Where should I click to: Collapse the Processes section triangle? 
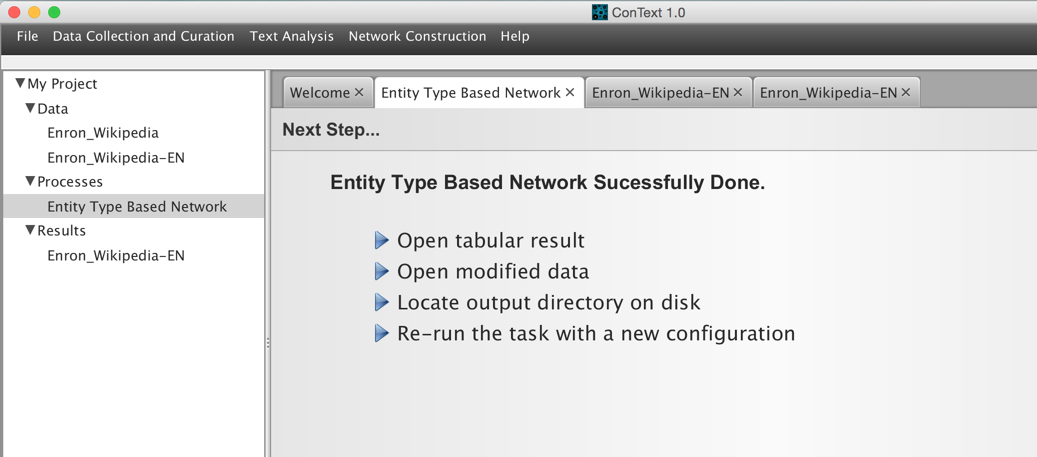[30, 181]
